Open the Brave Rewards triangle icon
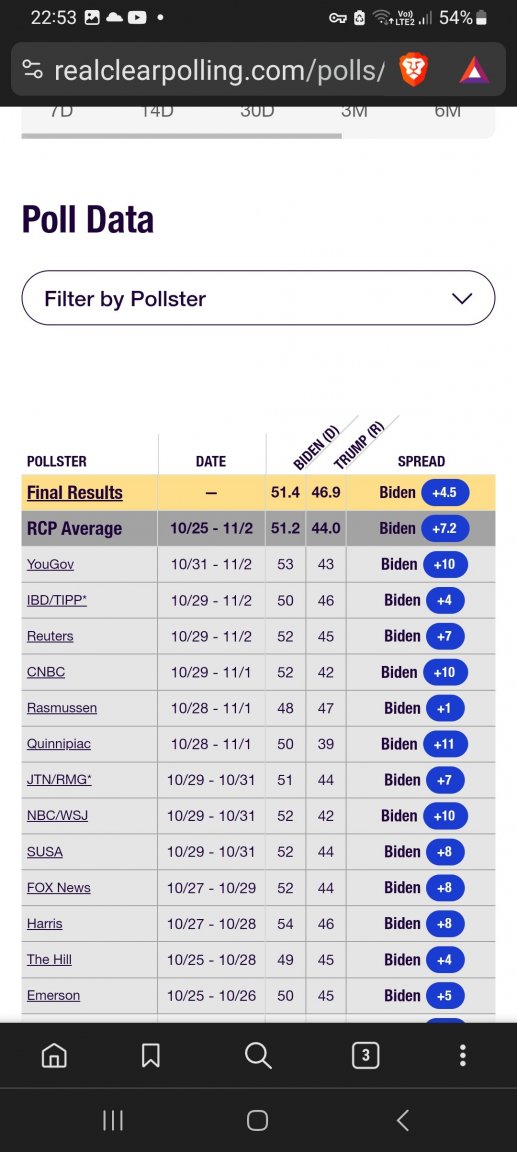The image size is (517, 1152). coord(474,71)
